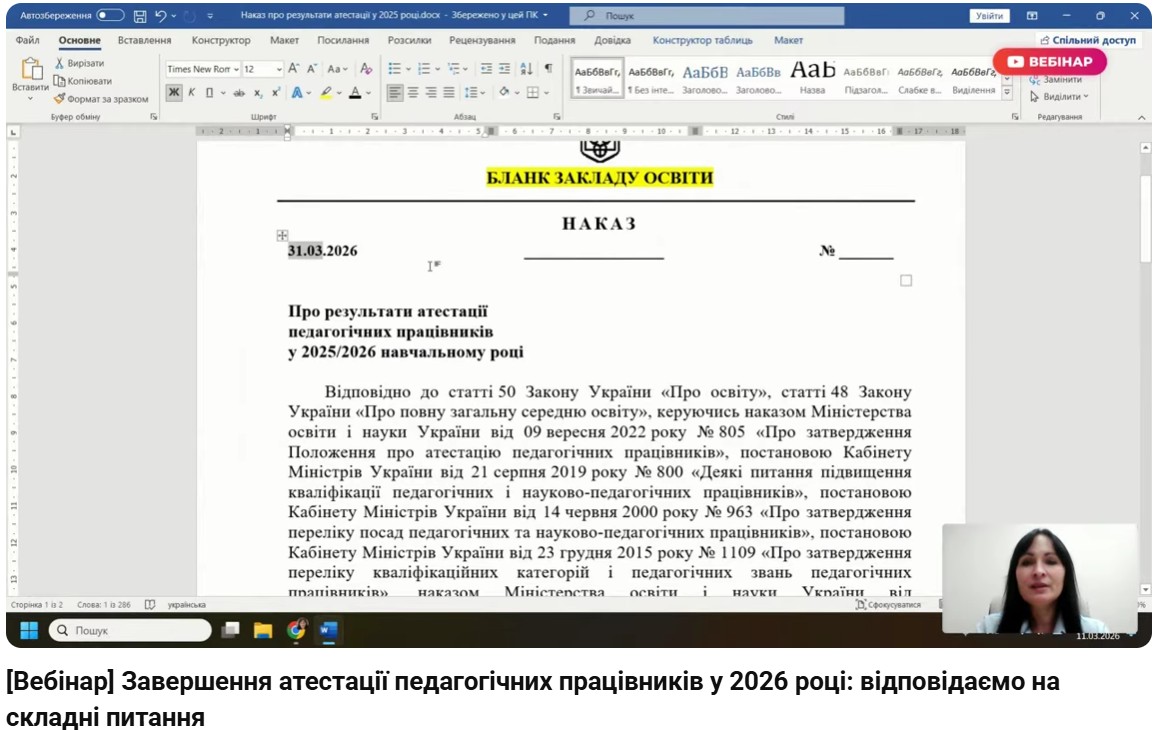Image resolution: width=1156 pixels, height=730 pixels.
Task: Click the Clear Formatting icon
Action: pos(366,69)
